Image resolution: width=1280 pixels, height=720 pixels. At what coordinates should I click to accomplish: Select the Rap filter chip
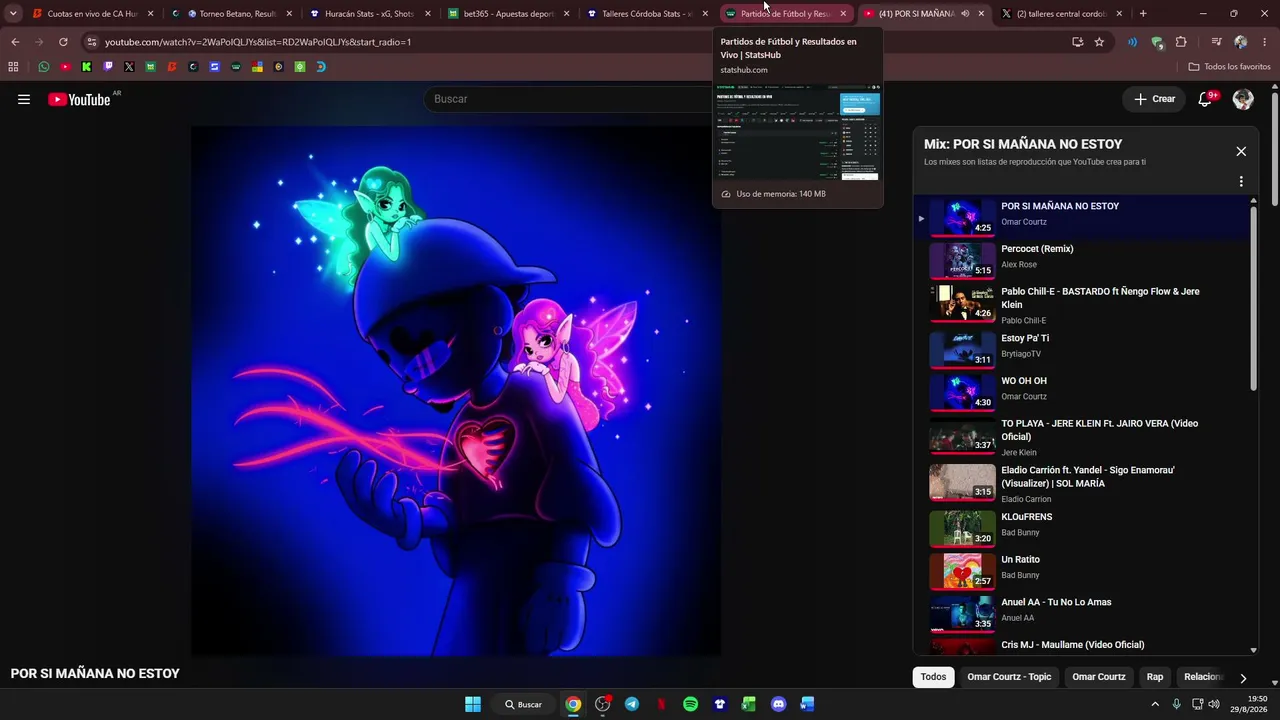[x=1155, y=677]
